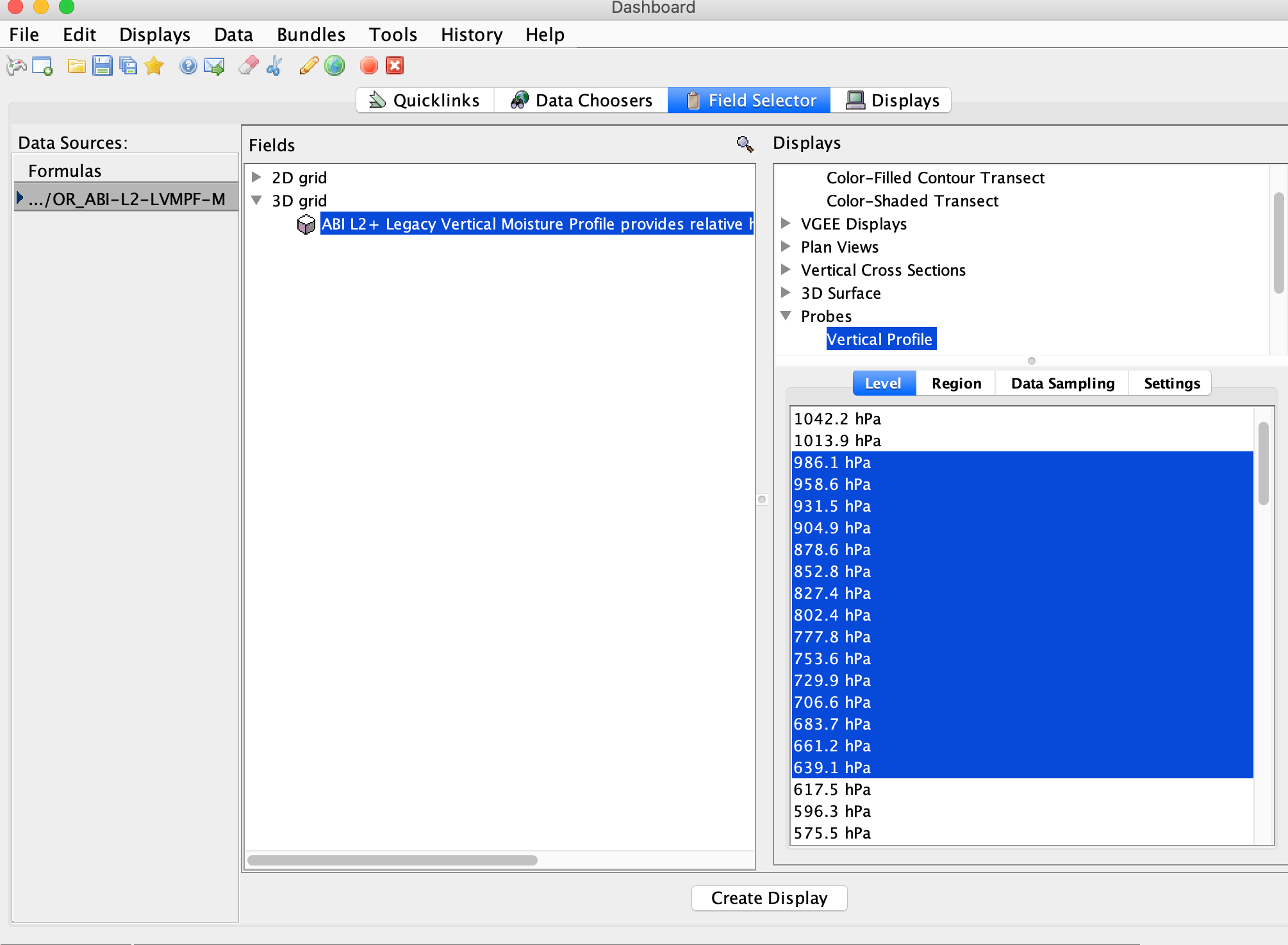This screenshot has width=1288, height=945.
Task: Select the 617.5 hPa level
Action: (832, 789)
